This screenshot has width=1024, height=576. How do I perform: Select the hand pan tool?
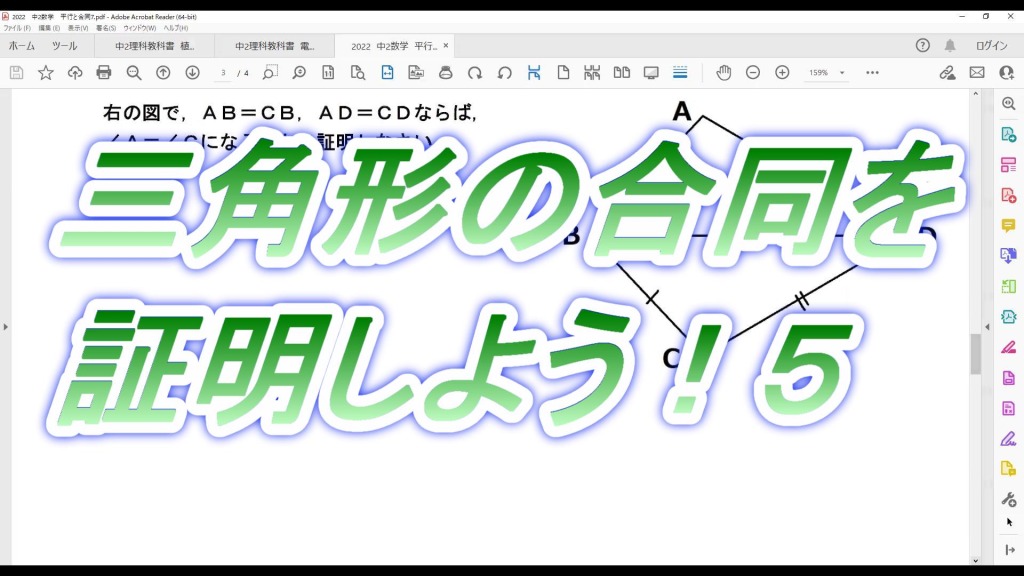tap(724, 73)
